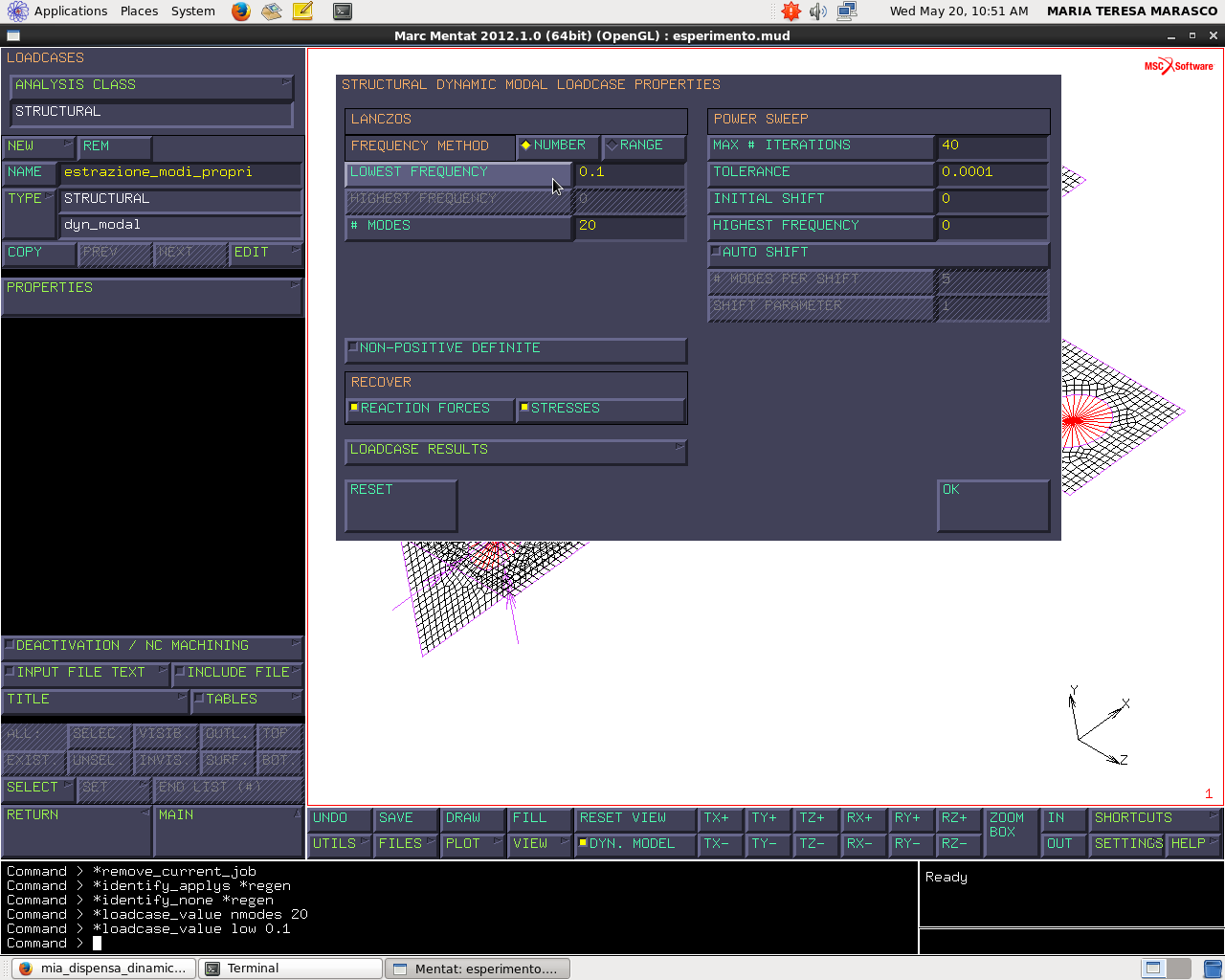Switch to mia_dispensa_dinamic Firefox taskbar window
1225x980 pixels.
coord(104,969)
